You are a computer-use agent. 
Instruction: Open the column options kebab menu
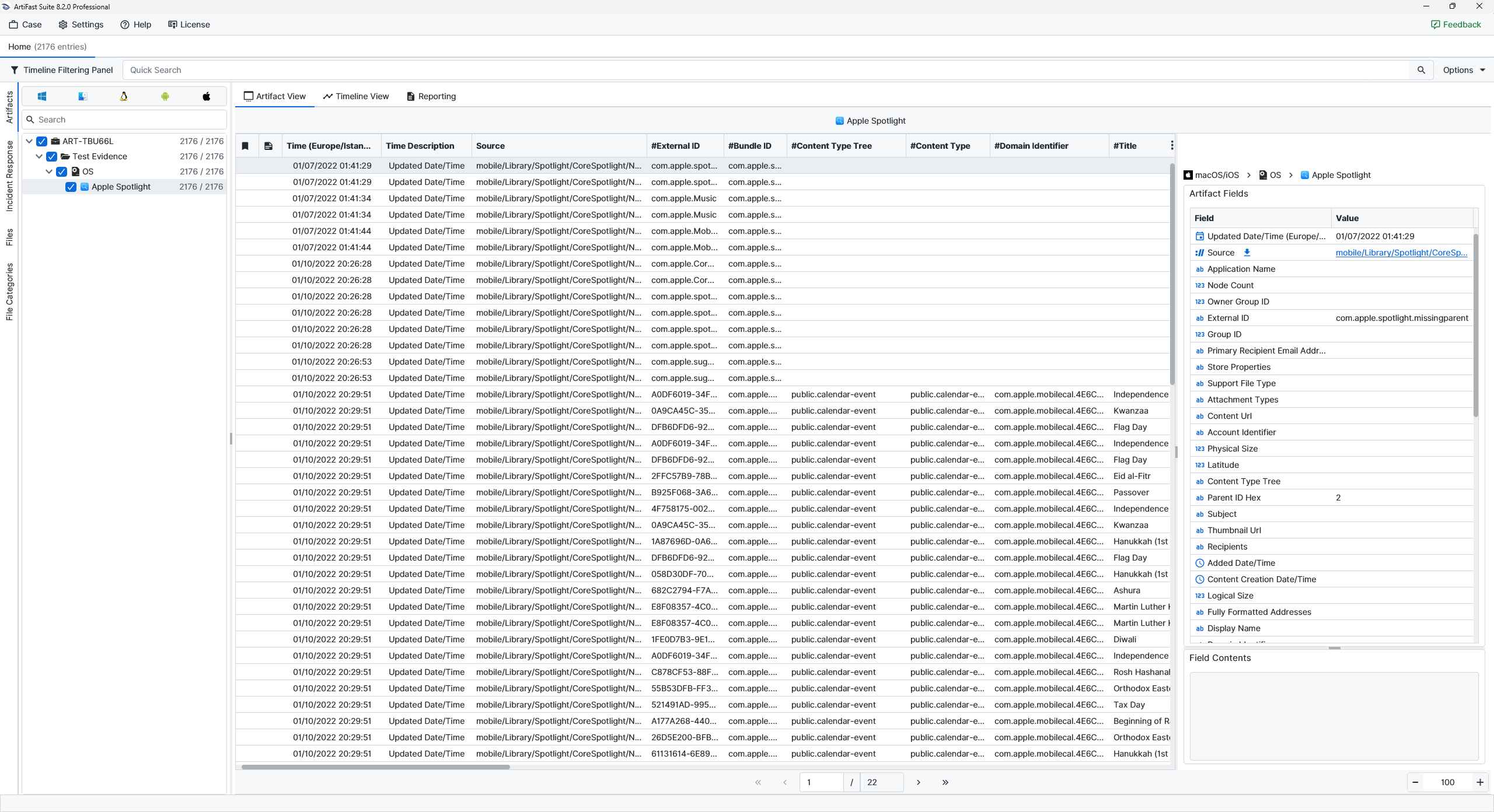pyautogui.click(x=1171, y=146)
